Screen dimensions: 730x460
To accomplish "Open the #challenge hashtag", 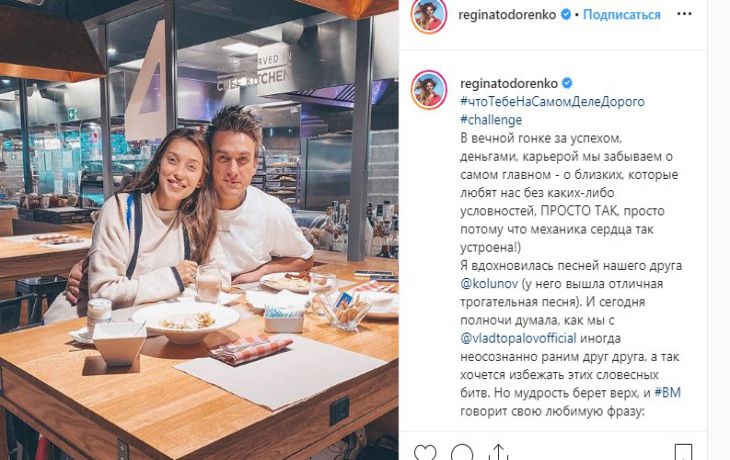I will 491,120.
